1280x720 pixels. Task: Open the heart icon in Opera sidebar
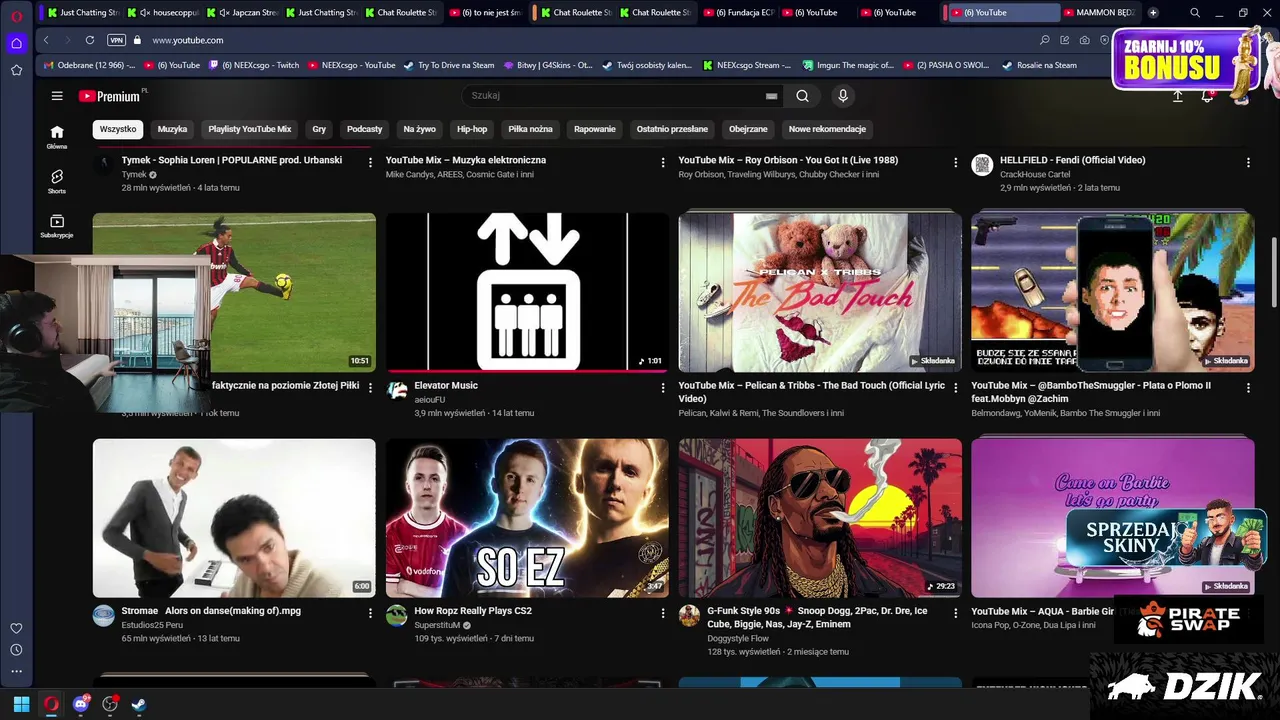click(16, 628)
